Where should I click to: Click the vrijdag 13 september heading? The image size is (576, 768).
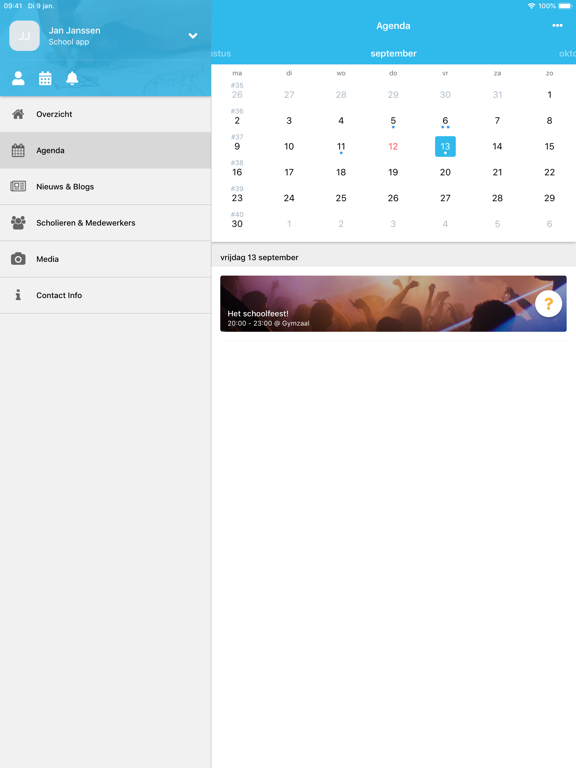pos(259,257)
